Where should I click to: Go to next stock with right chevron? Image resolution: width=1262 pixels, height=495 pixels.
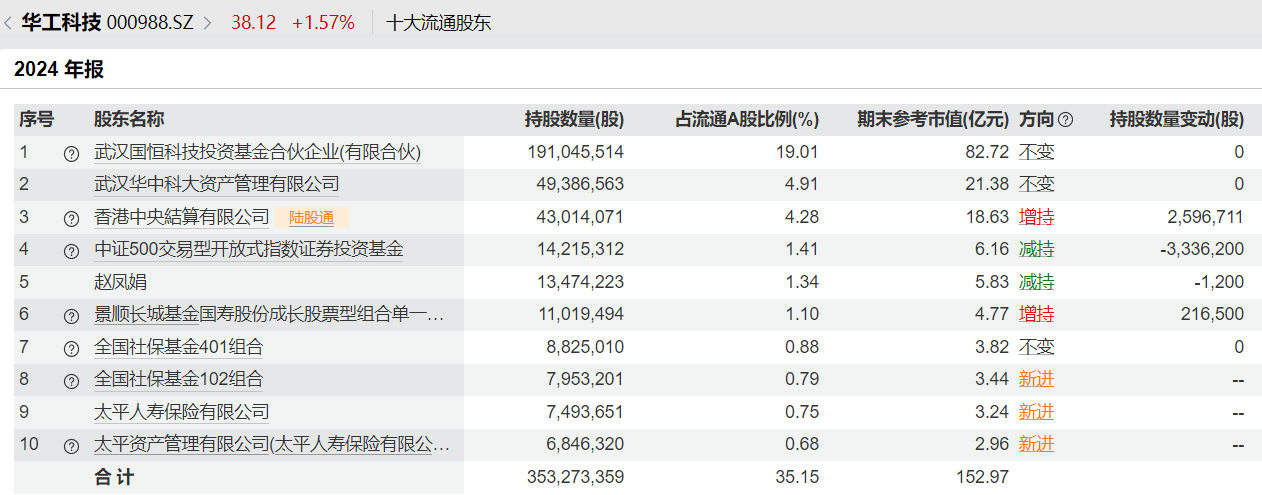tap(208, 23)
